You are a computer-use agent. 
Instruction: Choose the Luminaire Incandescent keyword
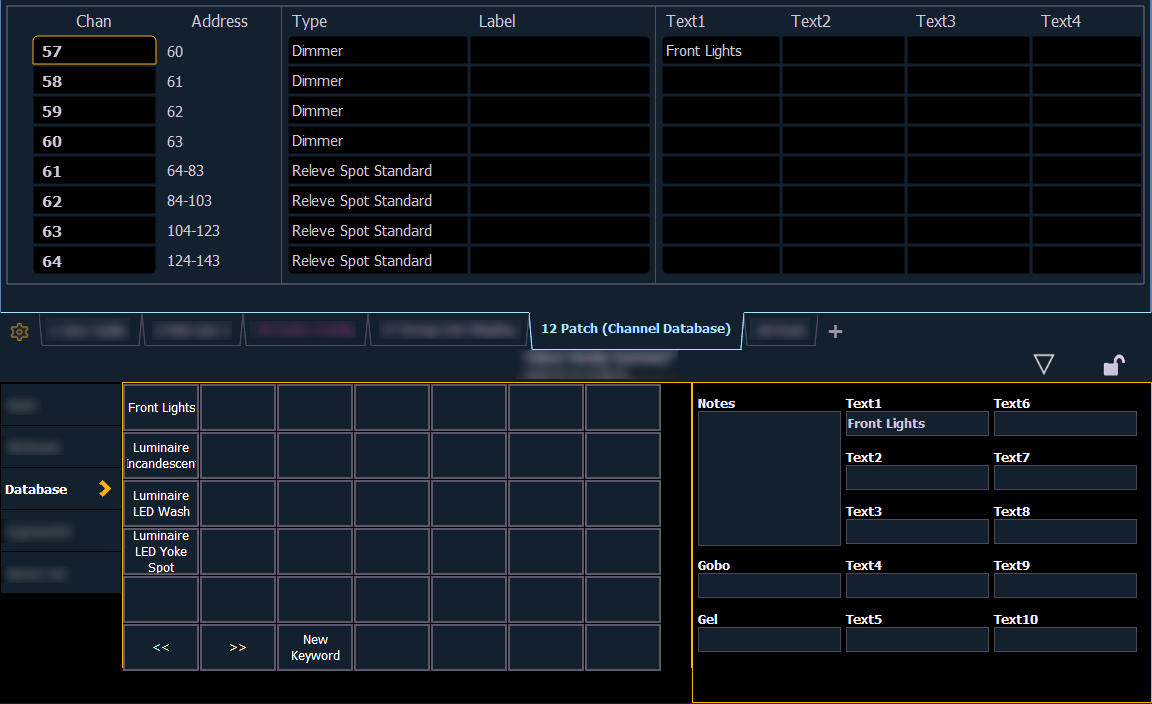point(162,456)
